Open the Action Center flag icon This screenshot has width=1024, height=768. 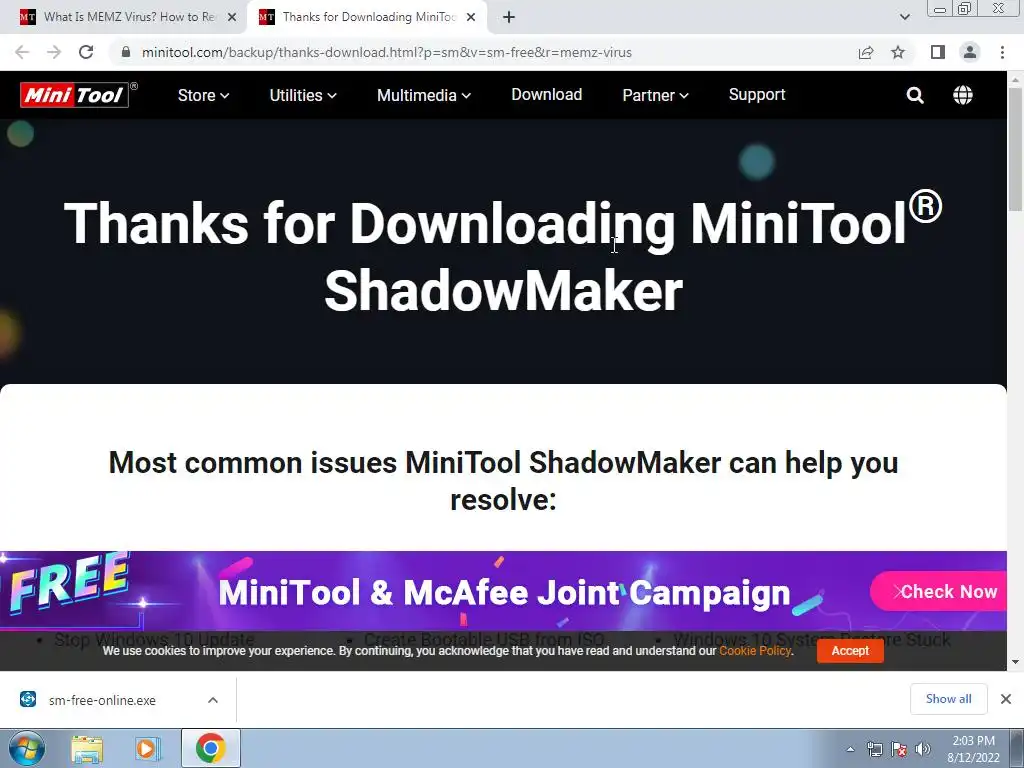tap(899, 749)
